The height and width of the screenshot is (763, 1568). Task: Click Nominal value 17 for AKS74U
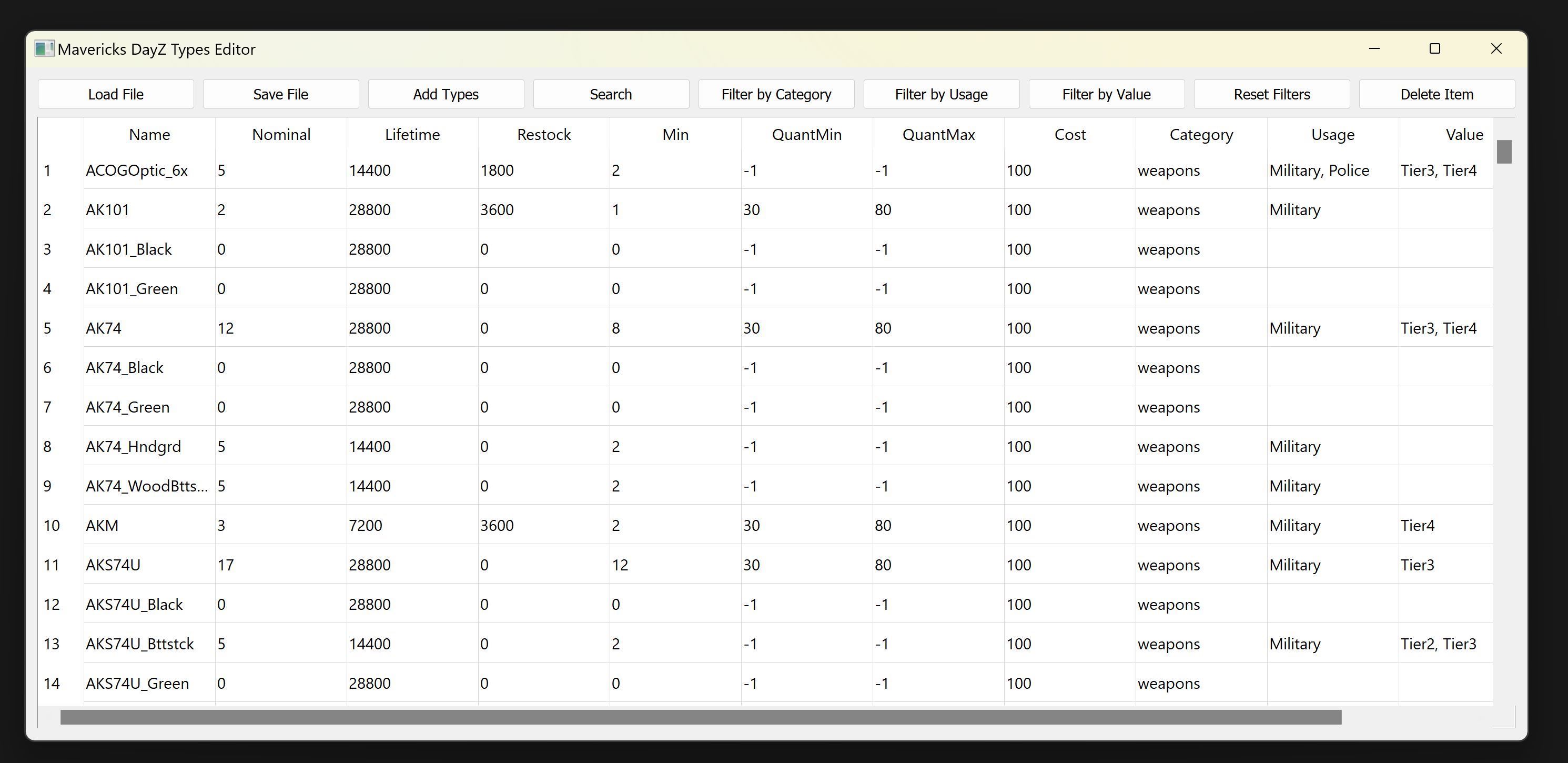coord(280,565)
